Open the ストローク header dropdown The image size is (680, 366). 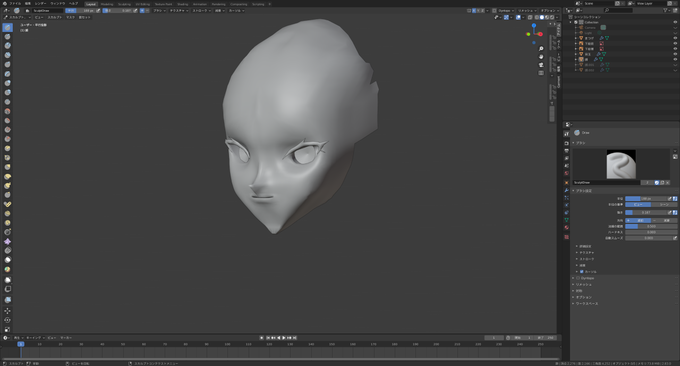[x=201, y=10]
